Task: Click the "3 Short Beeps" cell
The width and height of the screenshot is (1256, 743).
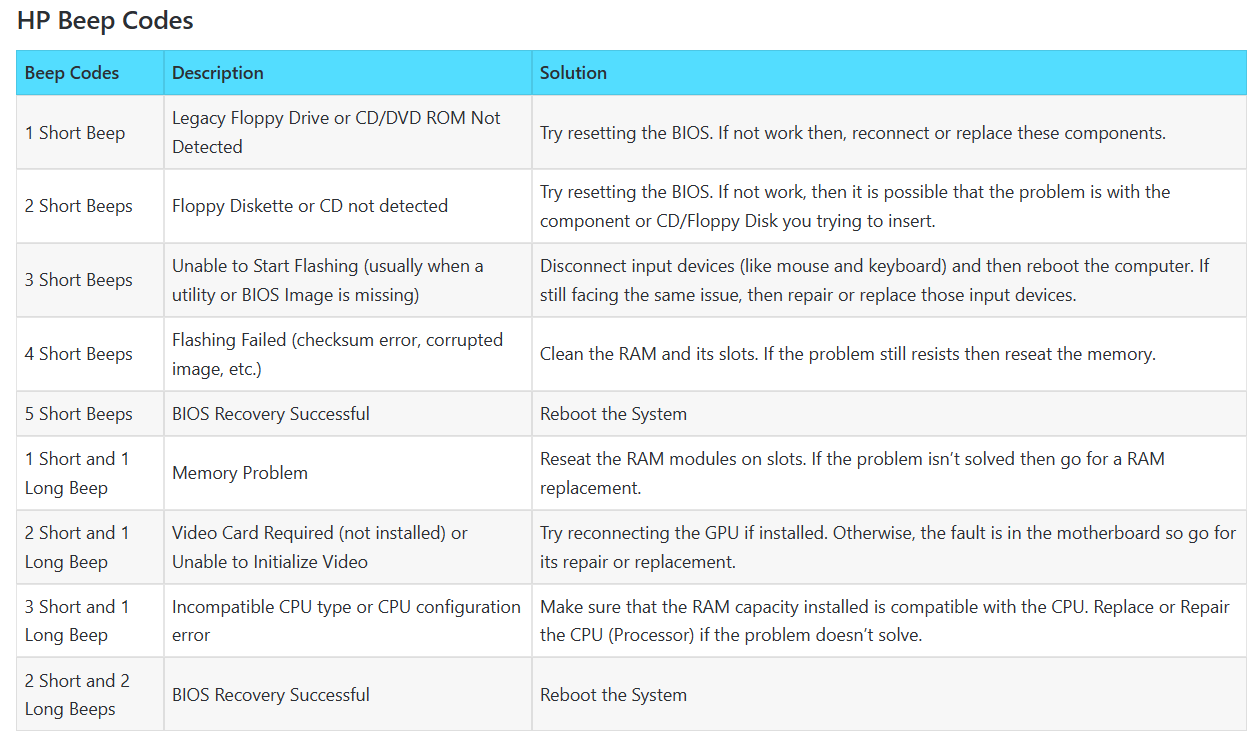Action: tap(79, 280)
